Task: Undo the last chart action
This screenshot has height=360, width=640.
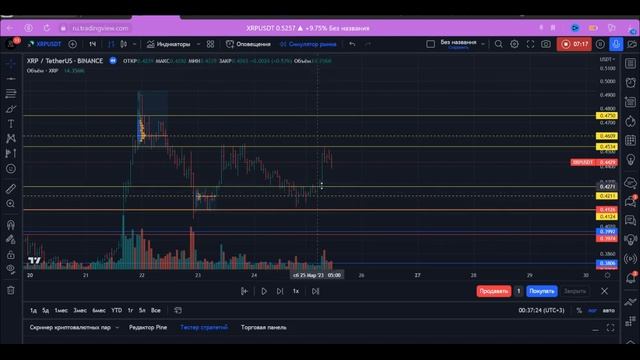Action: coord(352,44)
